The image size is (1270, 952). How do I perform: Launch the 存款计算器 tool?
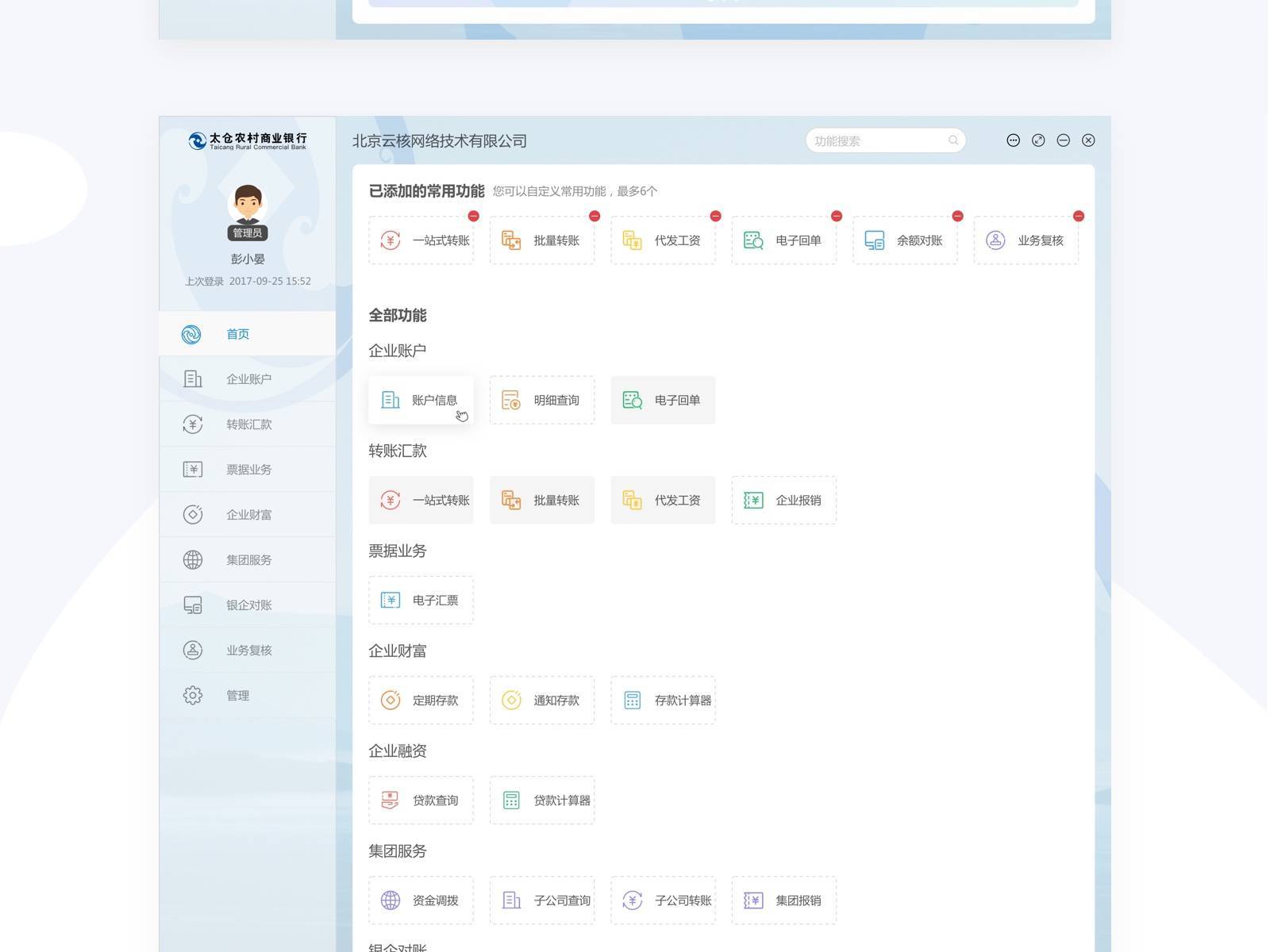tap(663, 701)
